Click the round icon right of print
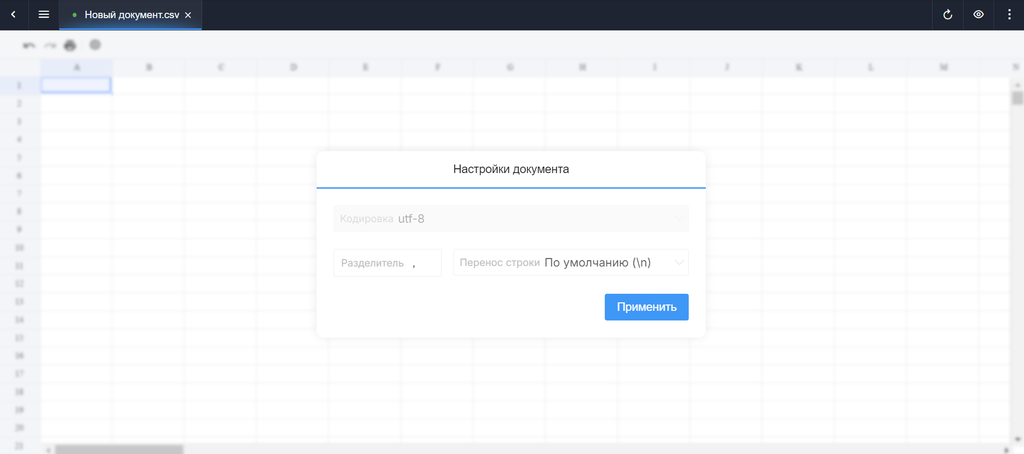 tap(95, 44)
